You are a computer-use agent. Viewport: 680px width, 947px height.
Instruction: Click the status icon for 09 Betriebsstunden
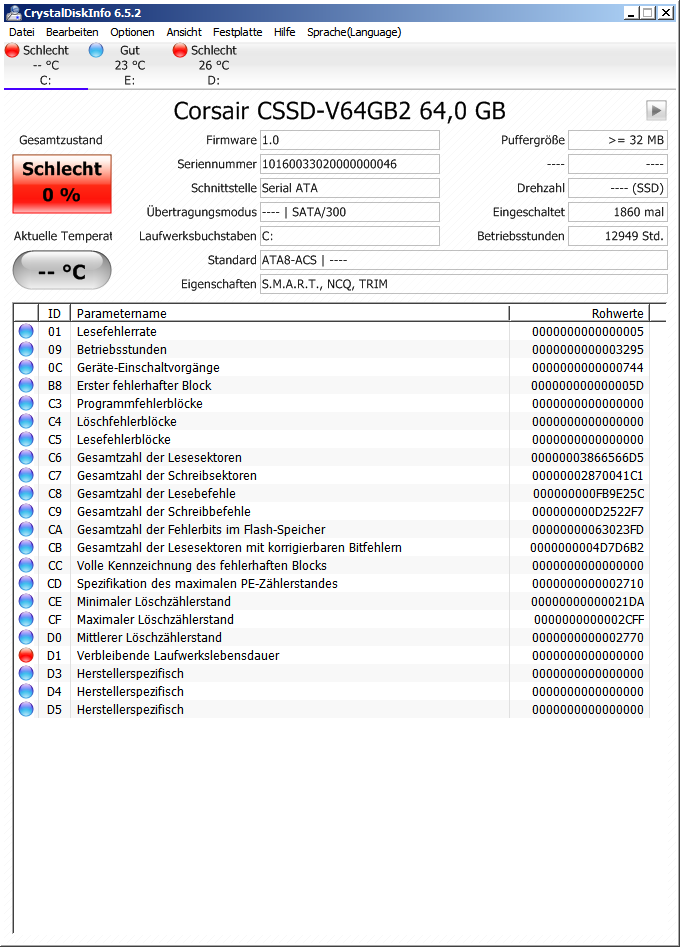point(26,349)
